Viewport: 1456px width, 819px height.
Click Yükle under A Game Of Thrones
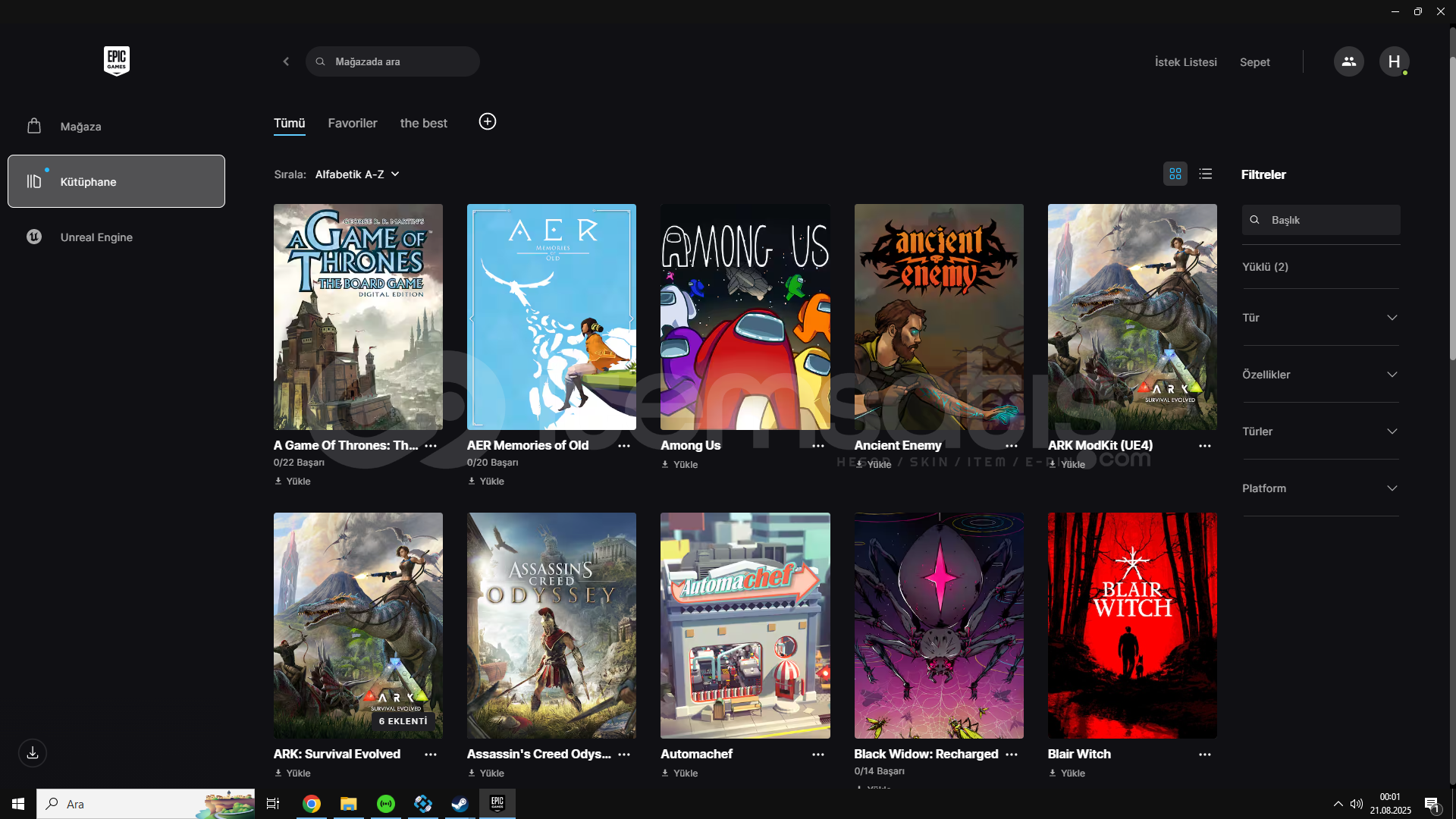click(293, 481)
